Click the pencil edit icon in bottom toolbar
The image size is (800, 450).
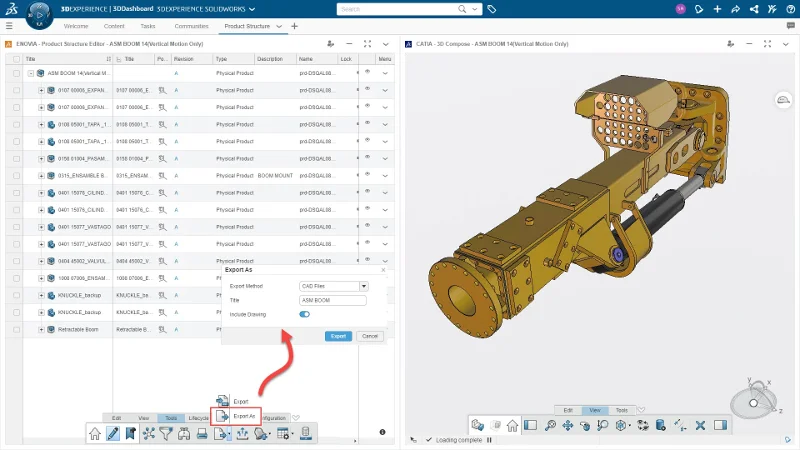click(x=113, y=433)
